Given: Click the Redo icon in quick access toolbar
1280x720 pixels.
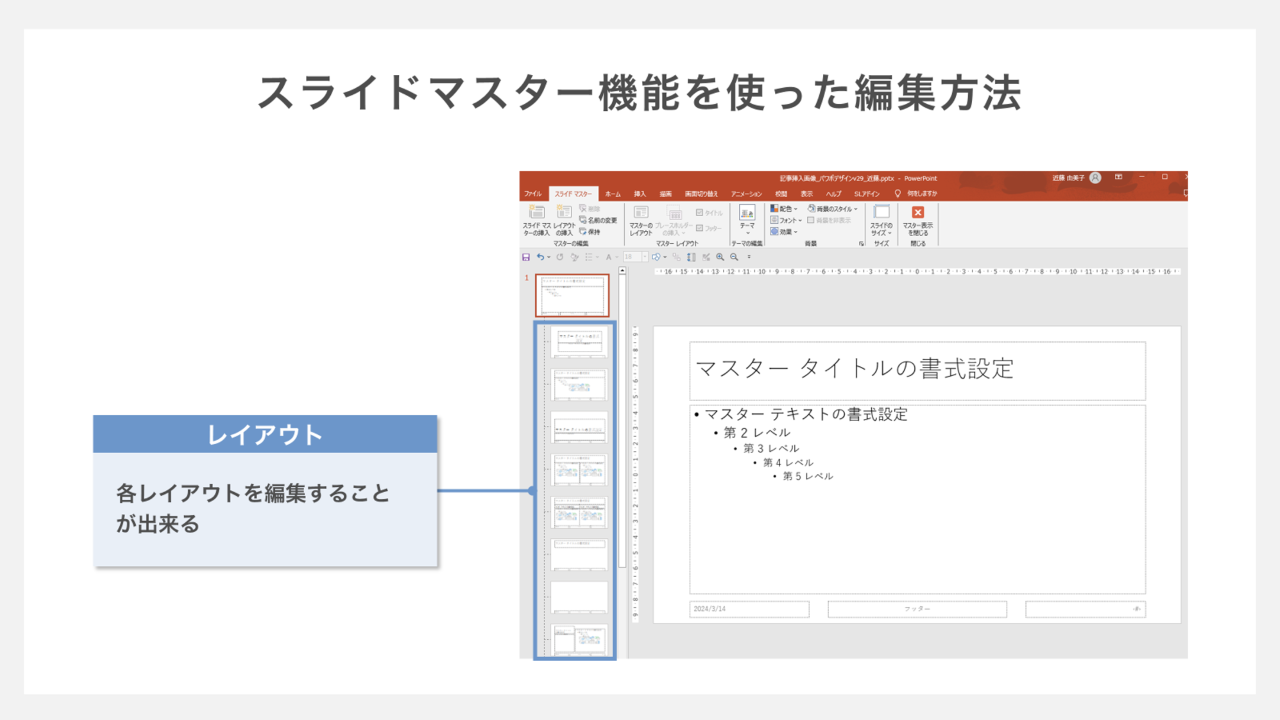Looking at the screenshot, I should [x=560, y=257].
